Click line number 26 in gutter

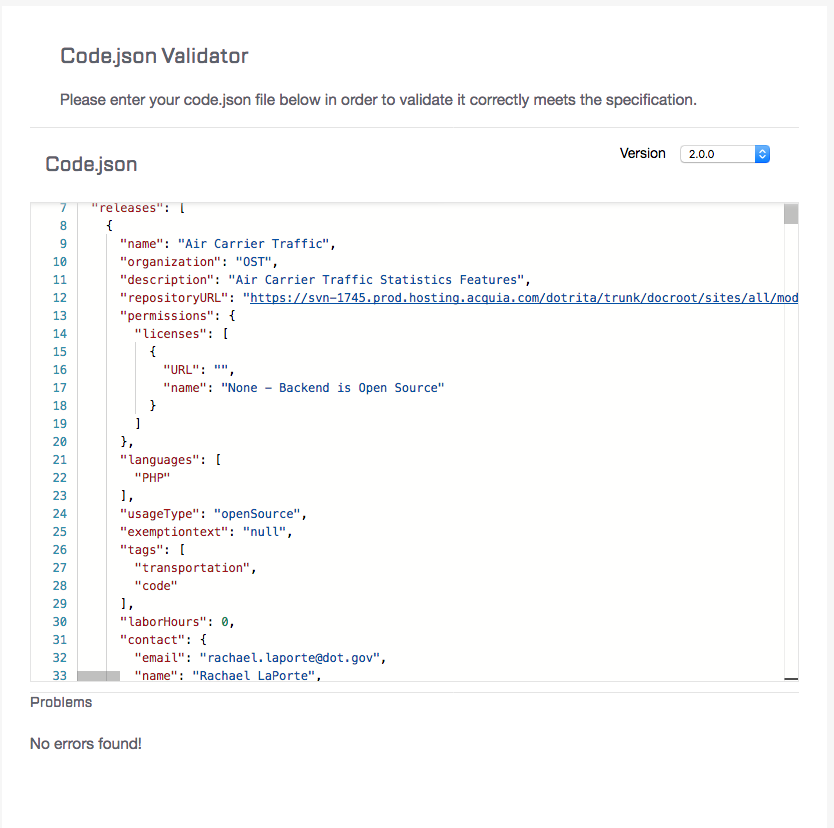(x=60, y=550)
